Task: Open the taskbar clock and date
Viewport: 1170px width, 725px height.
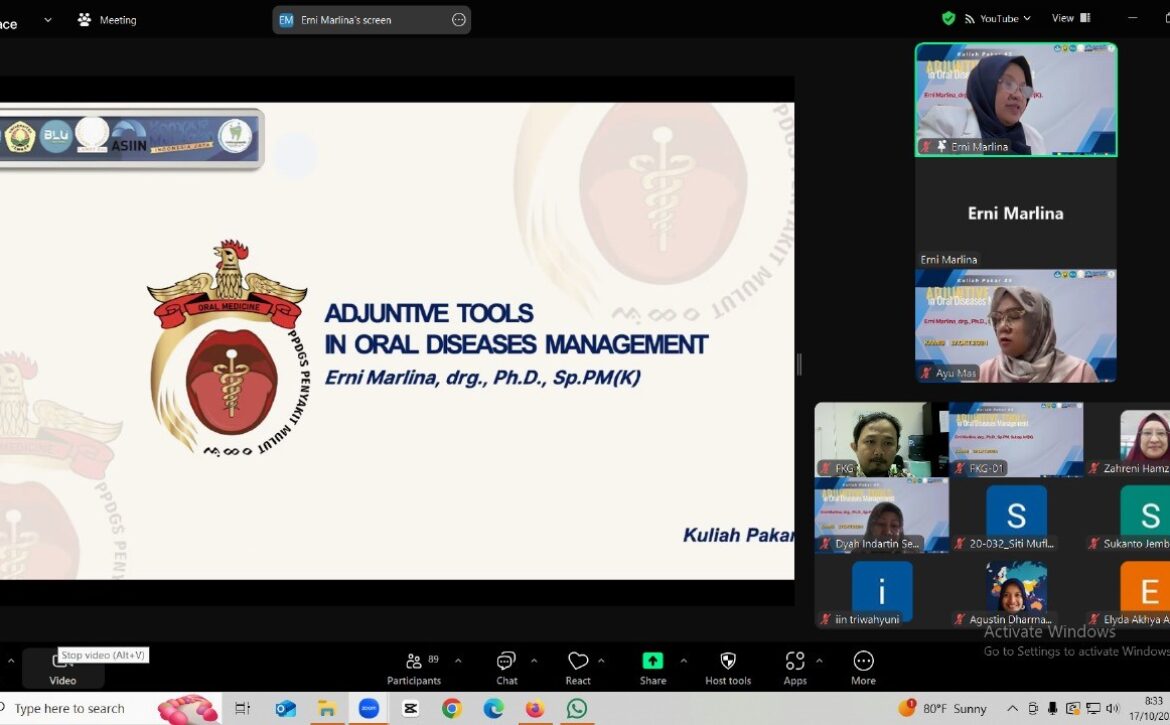Action: (x=1149, y=709)
